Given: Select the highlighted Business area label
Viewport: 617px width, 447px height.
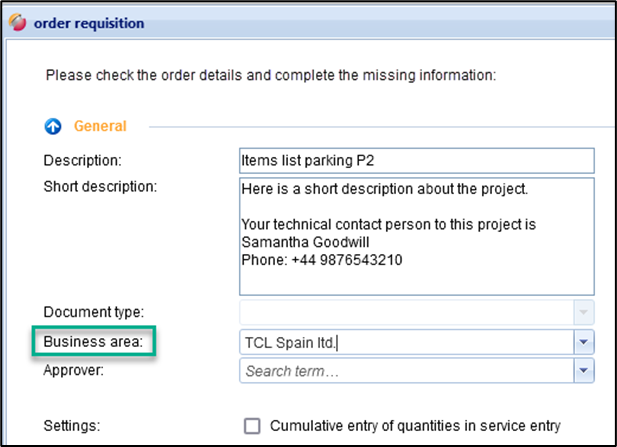Looking at the screenshot, I should pyautogui.click(x=93, y=342).
